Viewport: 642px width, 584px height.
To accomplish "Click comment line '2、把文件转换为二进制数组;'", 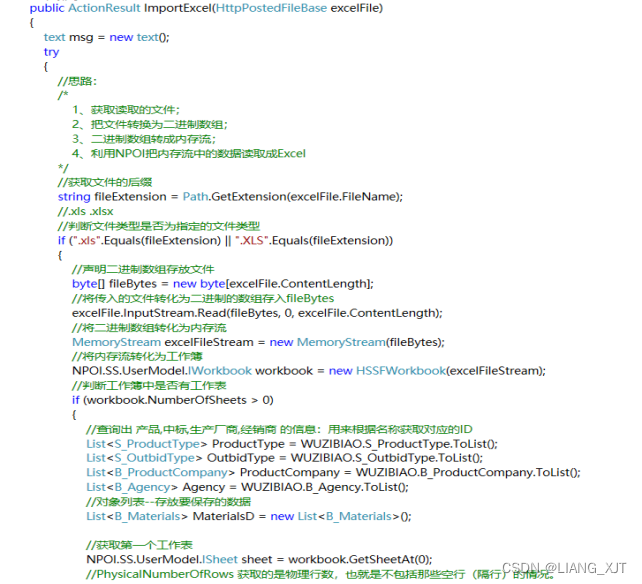I will click(x=150, y=124).
